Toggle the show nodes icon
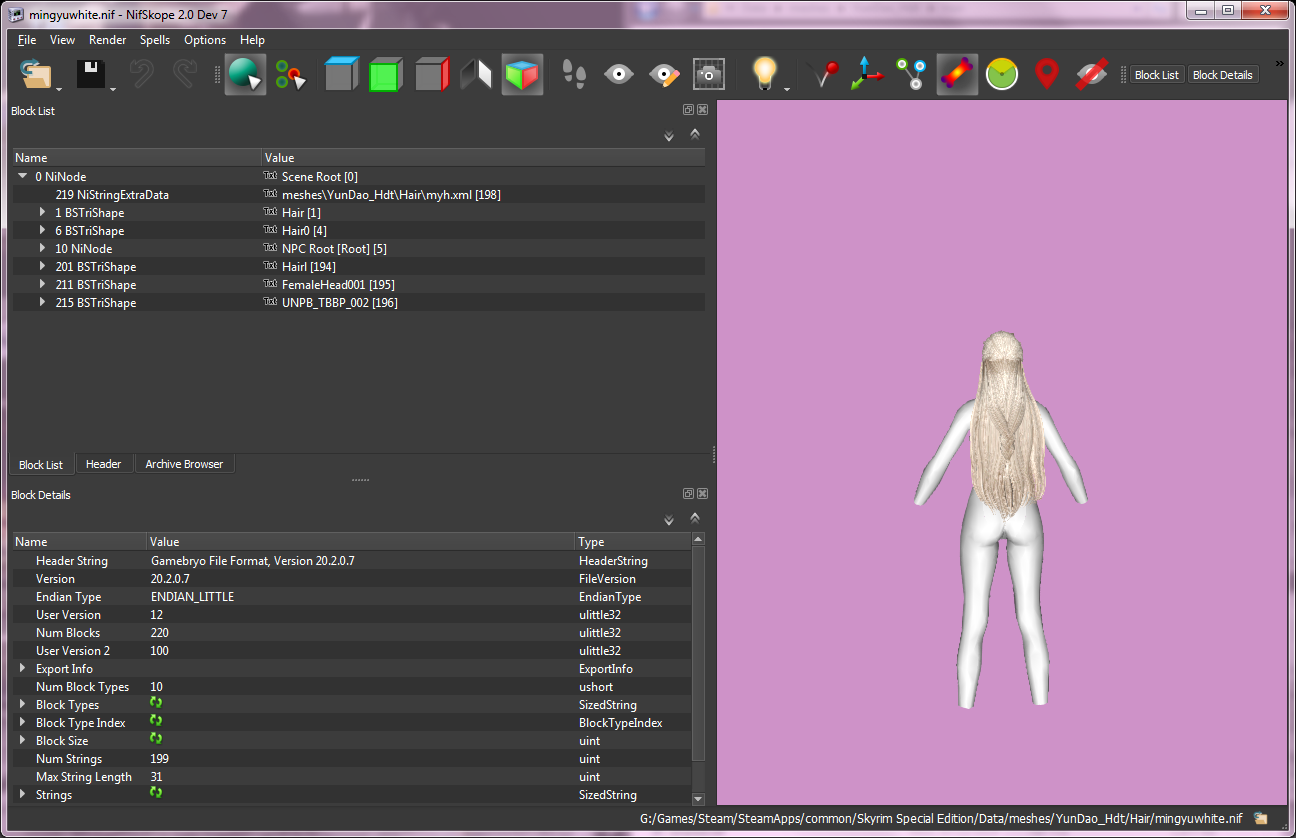The height and width of the screenshot is (838, 1296). [x=911, y=75]
